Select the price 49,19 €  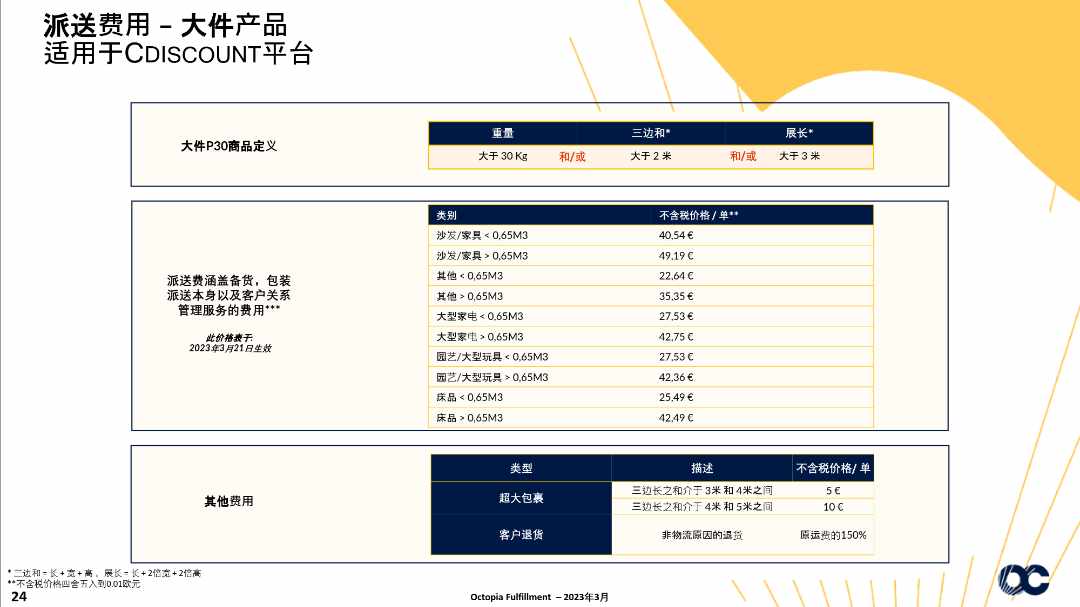(x=676, y=256)
